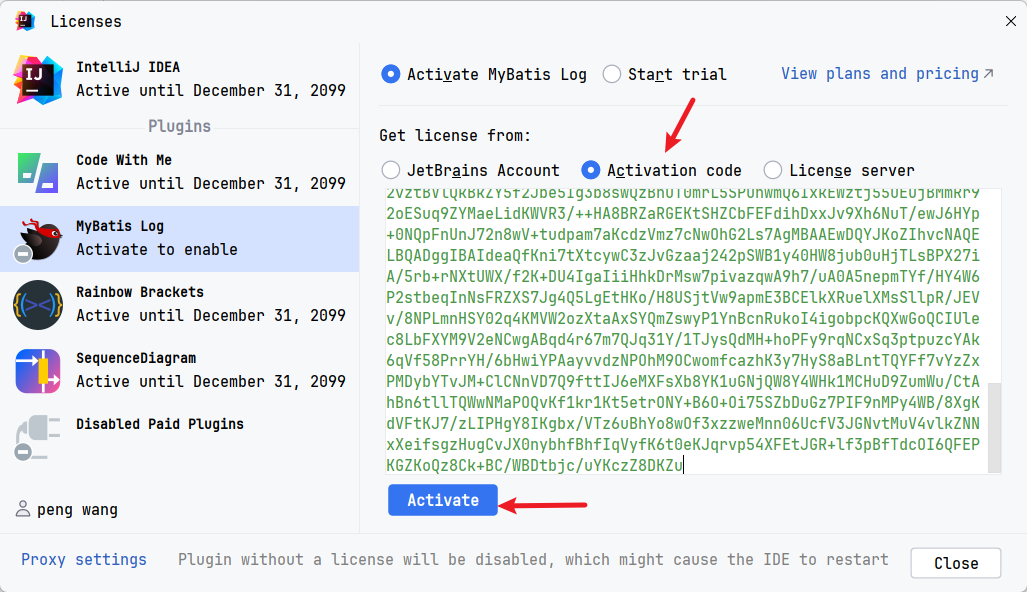Click the Code With Me plugin icon
1027x592 pixels.
38,172
